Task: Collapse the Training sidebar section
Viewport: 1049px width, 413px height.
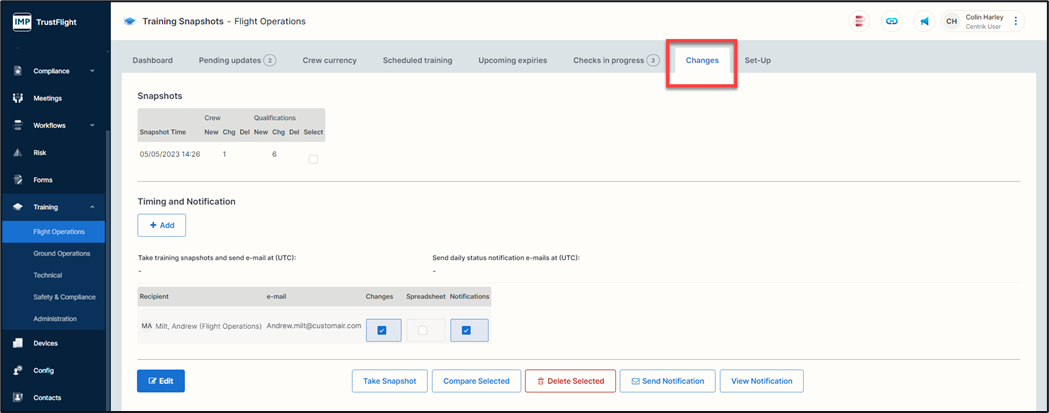Action: (x=92, y=207)
